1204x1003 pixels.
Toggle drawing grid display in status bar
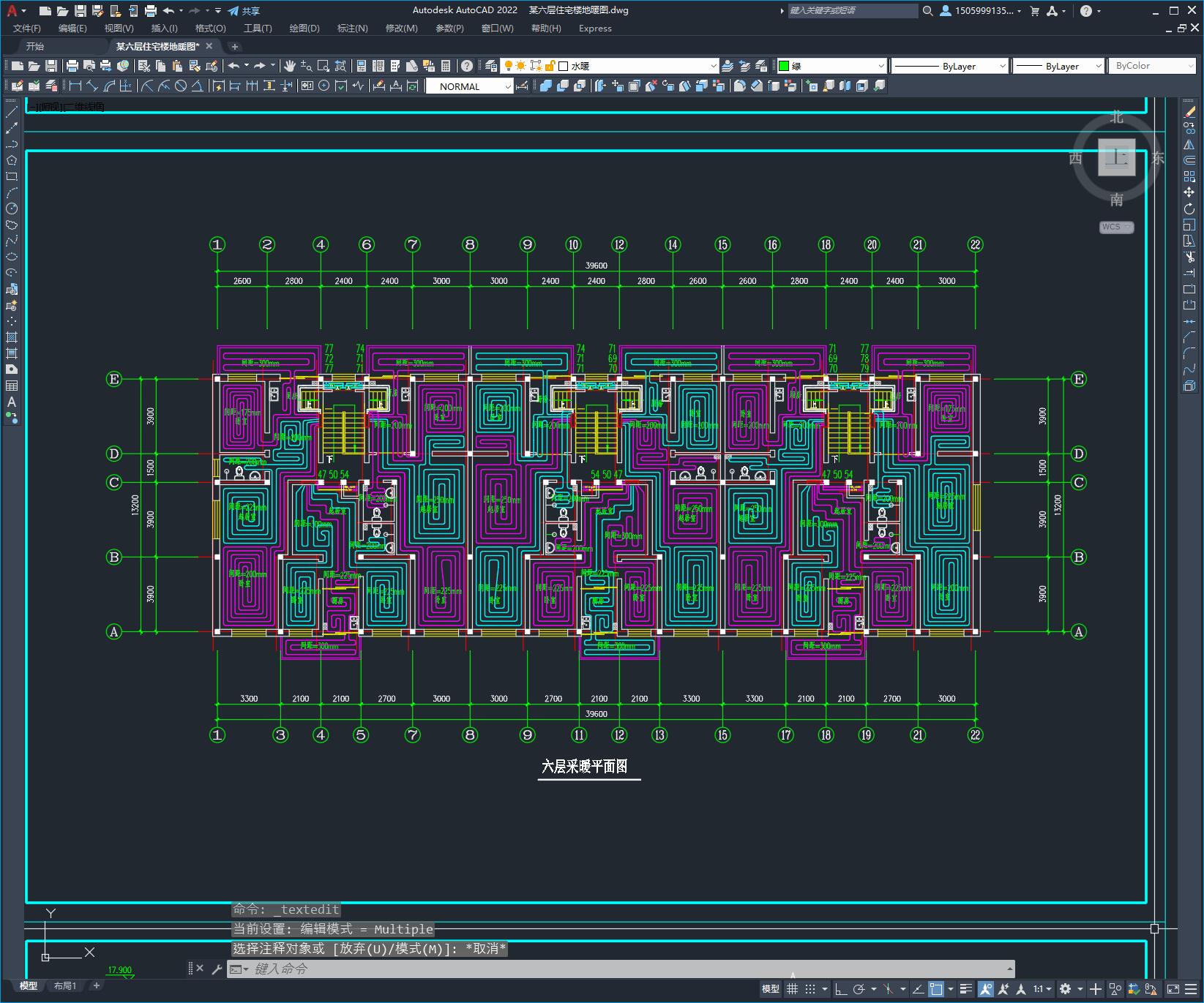(792, 989)
